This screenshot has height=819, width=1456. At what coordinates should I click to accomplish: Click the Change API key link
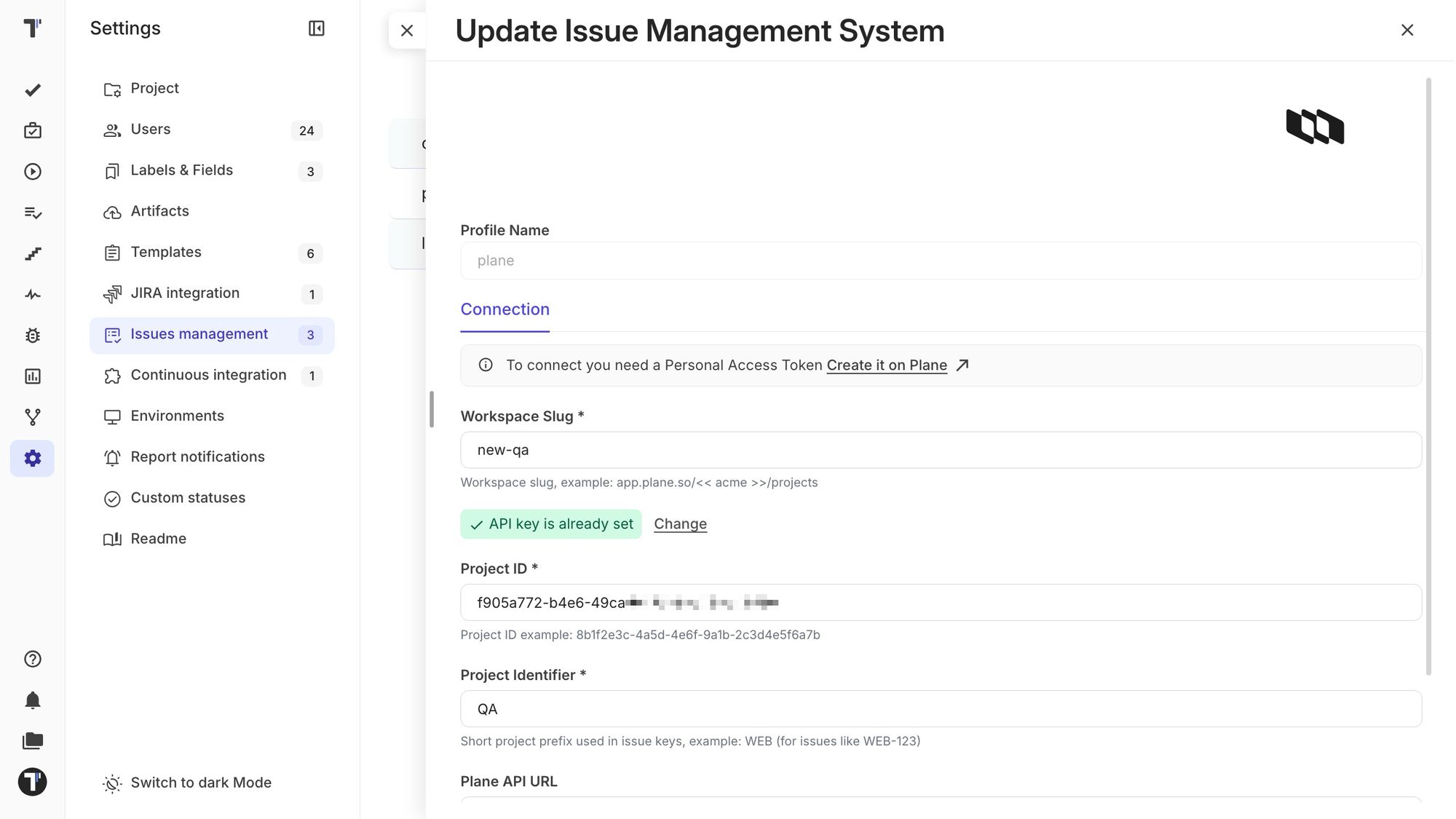pos(680,524)
